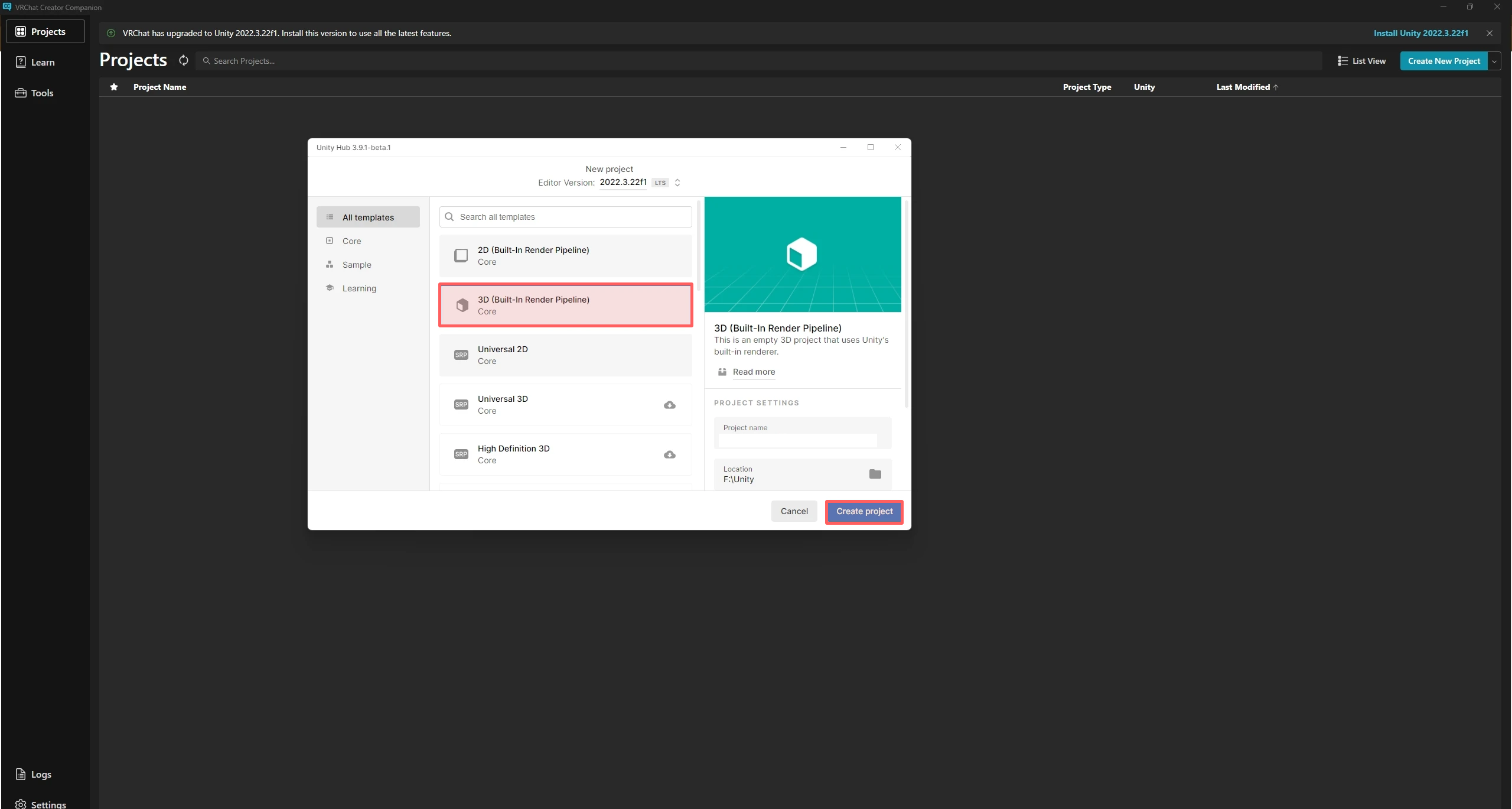The width and height of the screenshot is (1512, 809).
Task: Select the All templates category
Action: [368, 217]
